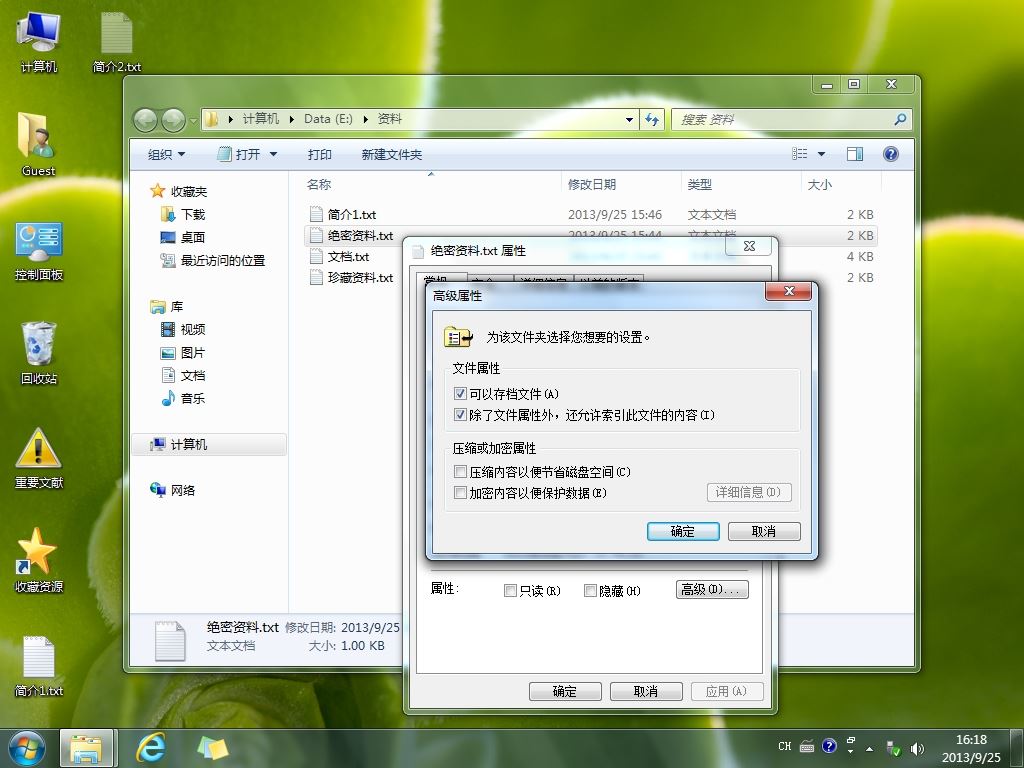1024x768 pixels.
Task: Click the Explorer back navigation arrow
Action: coord(146,120)
